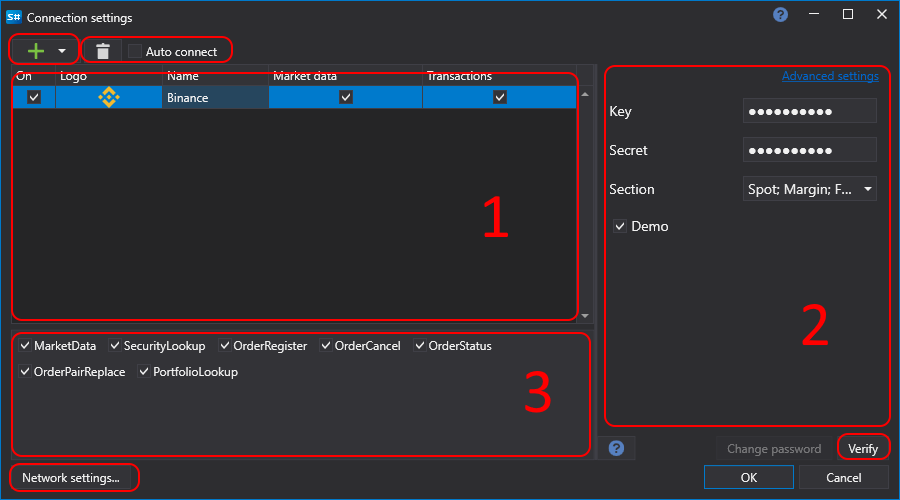Click the green plus add connection icon
This screenshot has height=500, width=900.
coord(36,51)
